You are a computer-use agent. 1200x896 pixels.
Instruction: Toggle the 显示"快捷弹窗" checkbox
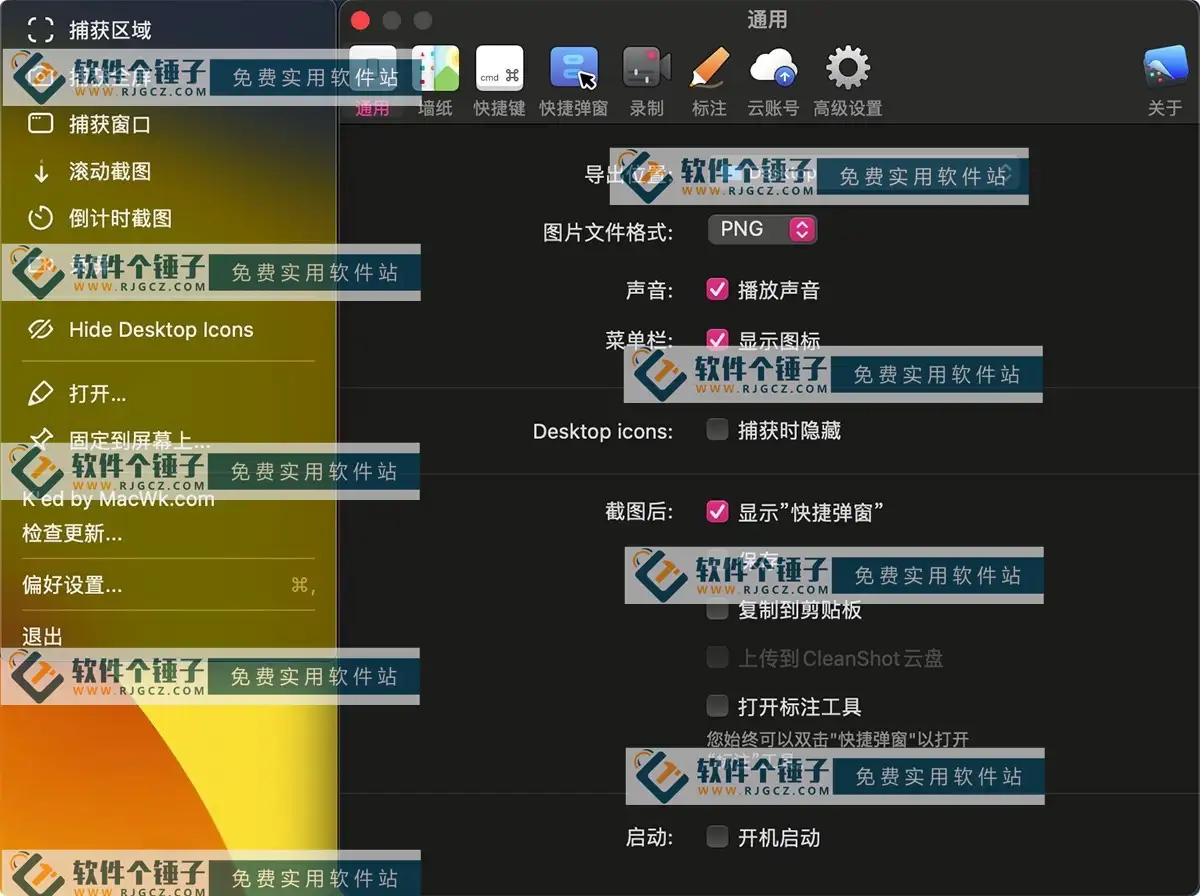click(717, 512)
